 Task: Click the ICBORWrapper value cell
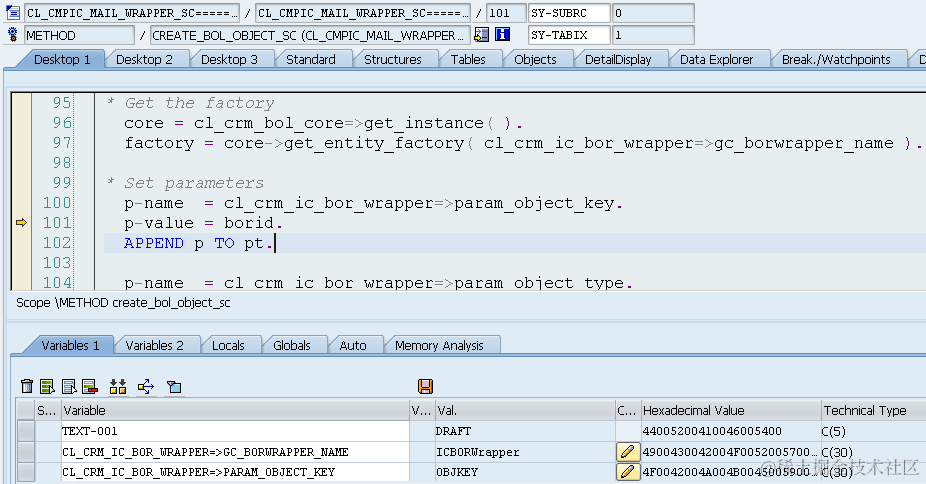coord(525,452)
